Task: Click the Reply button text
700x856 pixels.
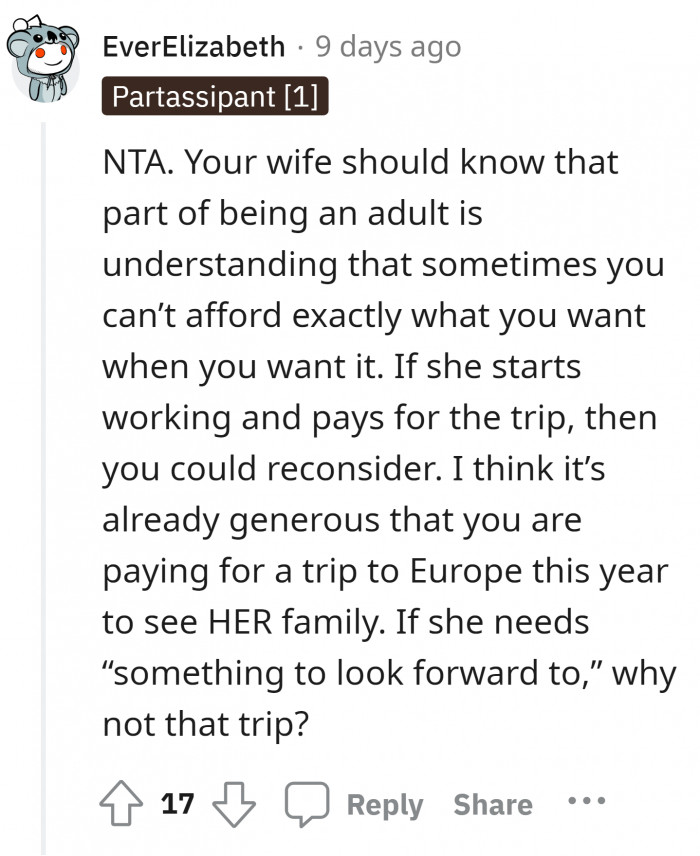Action: pyautogui.click(x=384, y=804)
